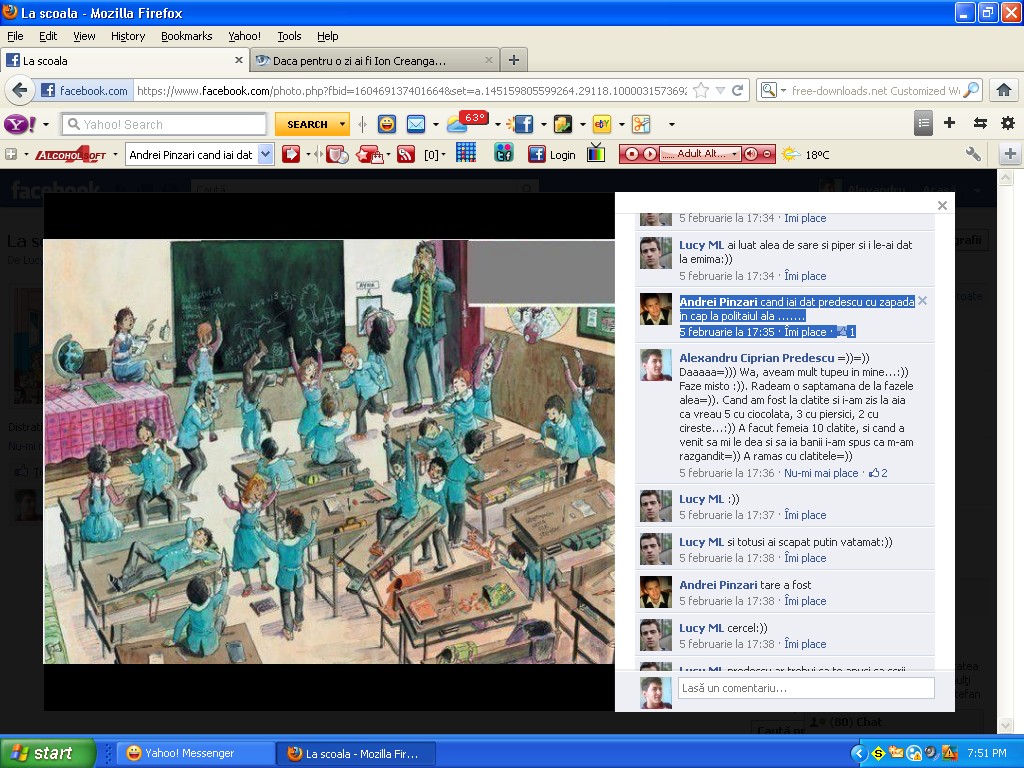1024x768 pixels.
Task: Click the 2 likes thumb counter
Action: [878, 473]
